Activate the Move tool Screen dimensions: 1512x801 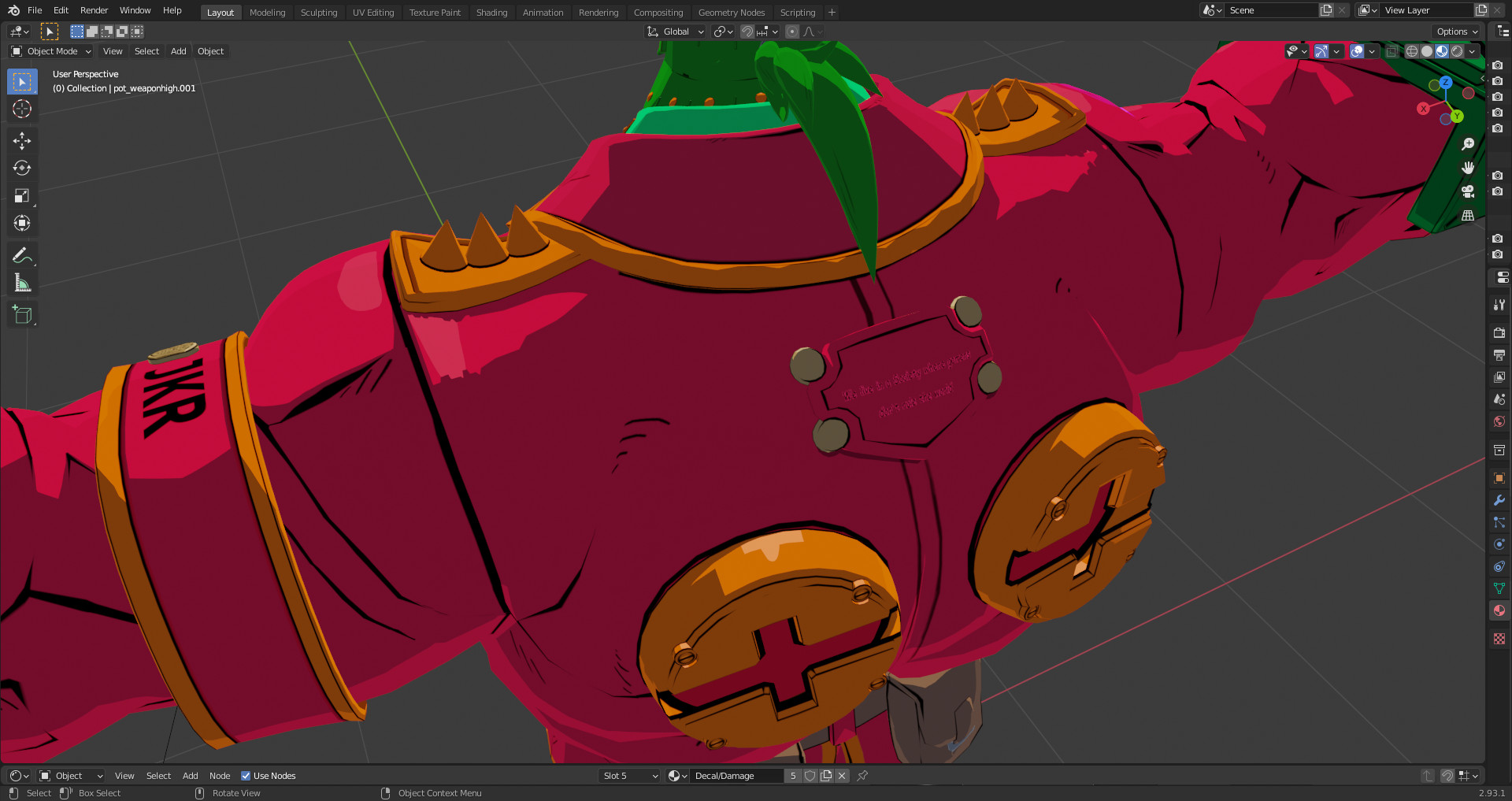coord(22,141)
